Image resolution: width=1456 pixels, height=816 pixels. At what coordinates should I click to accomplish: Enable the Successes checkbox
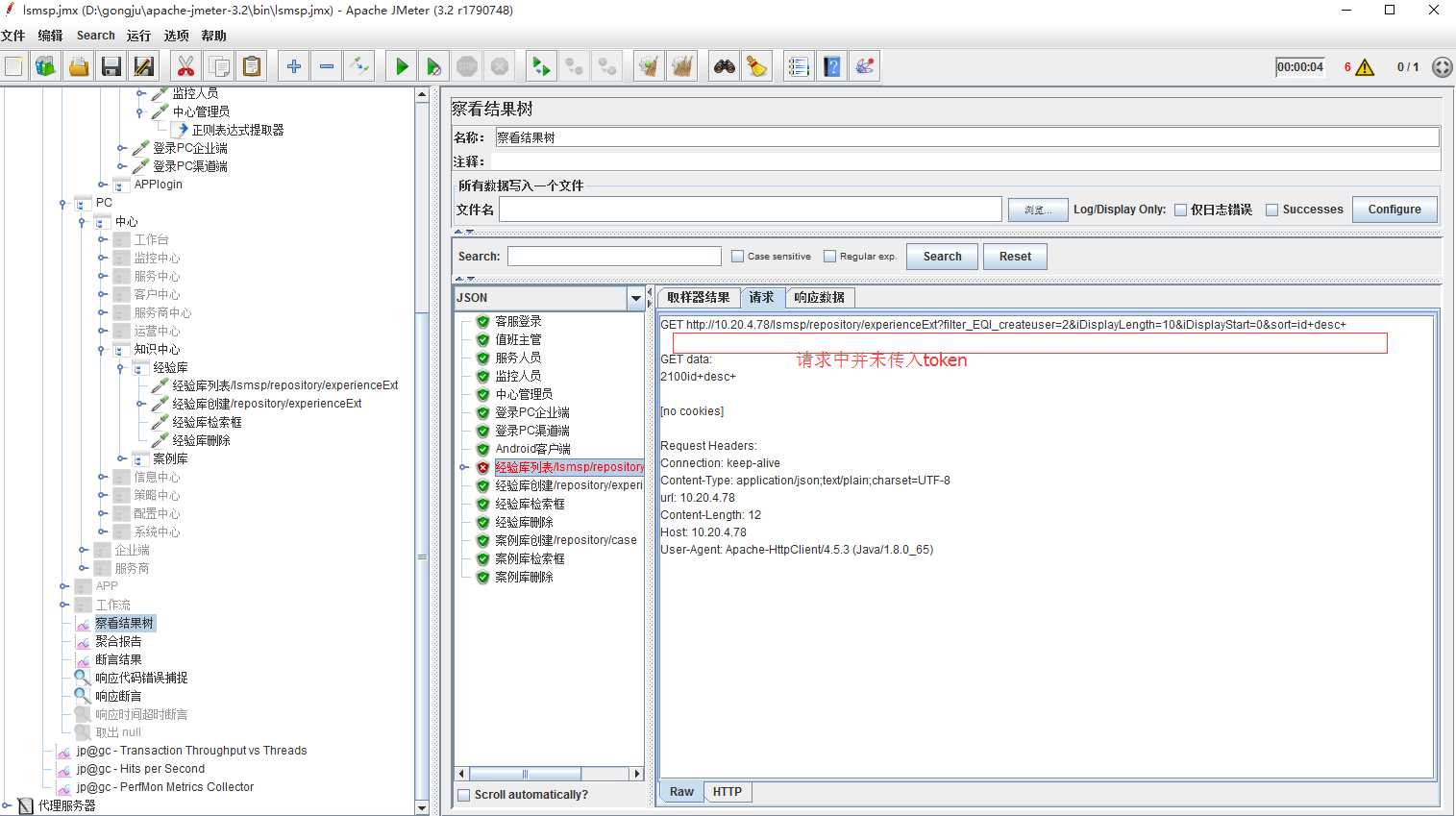(1271, 210)
